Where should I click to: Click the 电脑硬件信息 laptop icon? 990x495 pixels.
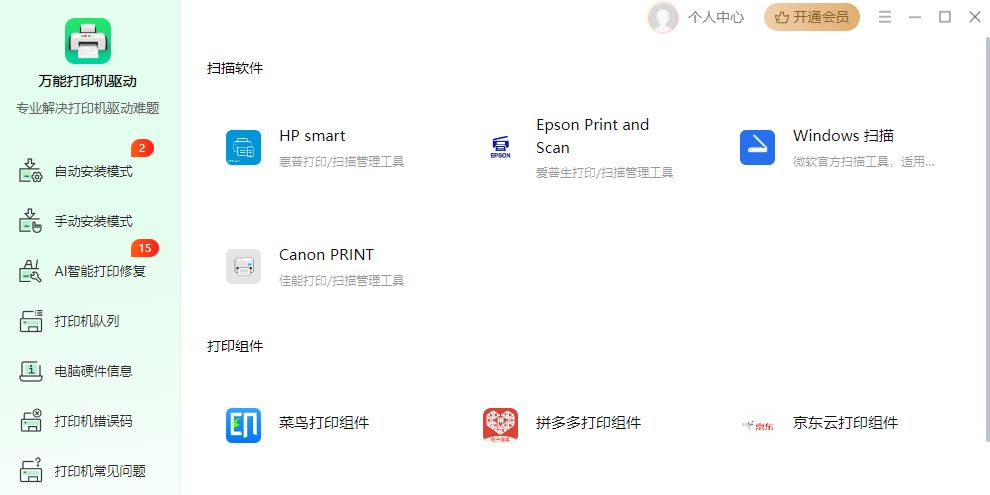[x=31, y=371]
